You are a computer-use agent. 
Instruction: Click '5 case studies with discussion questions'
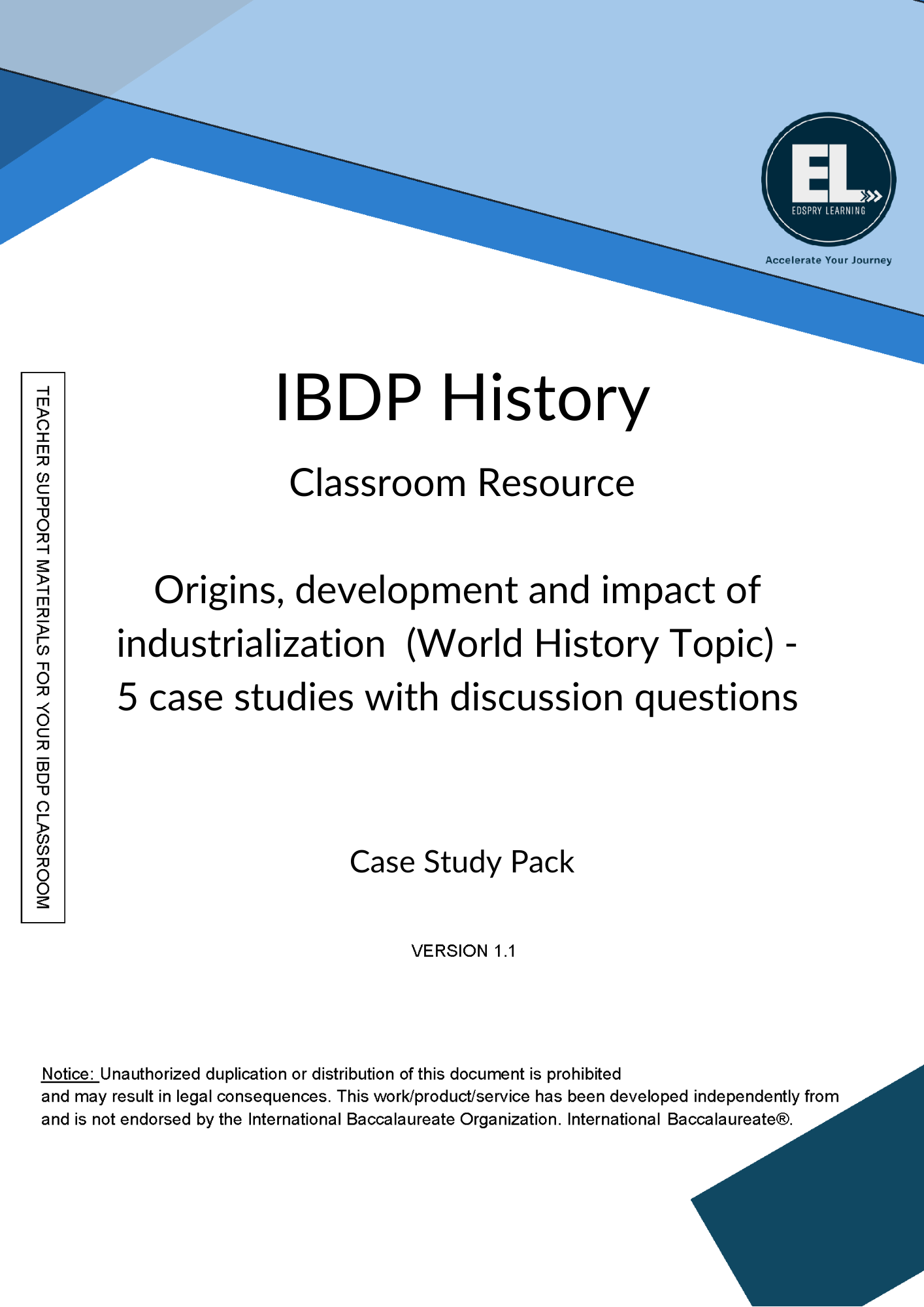click(x=457, y=697)
